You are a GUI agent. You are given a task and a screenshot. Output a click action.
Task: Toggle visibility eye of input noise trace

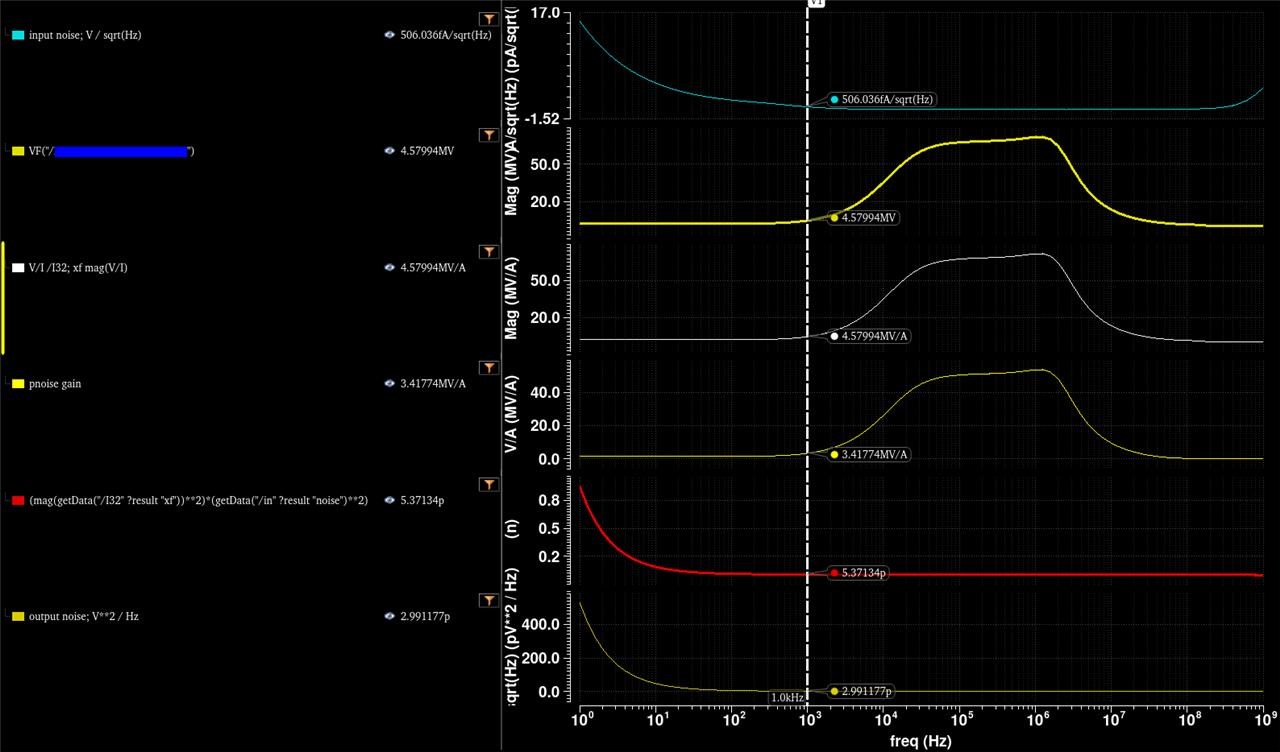pyautogui.click(x=390, y=35)
